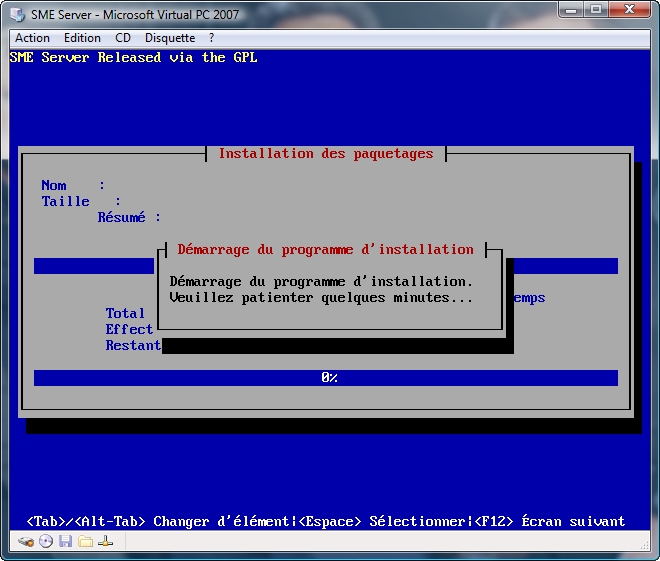
Task: Click the hard disk status icon
Action: [x=26, y=541]
